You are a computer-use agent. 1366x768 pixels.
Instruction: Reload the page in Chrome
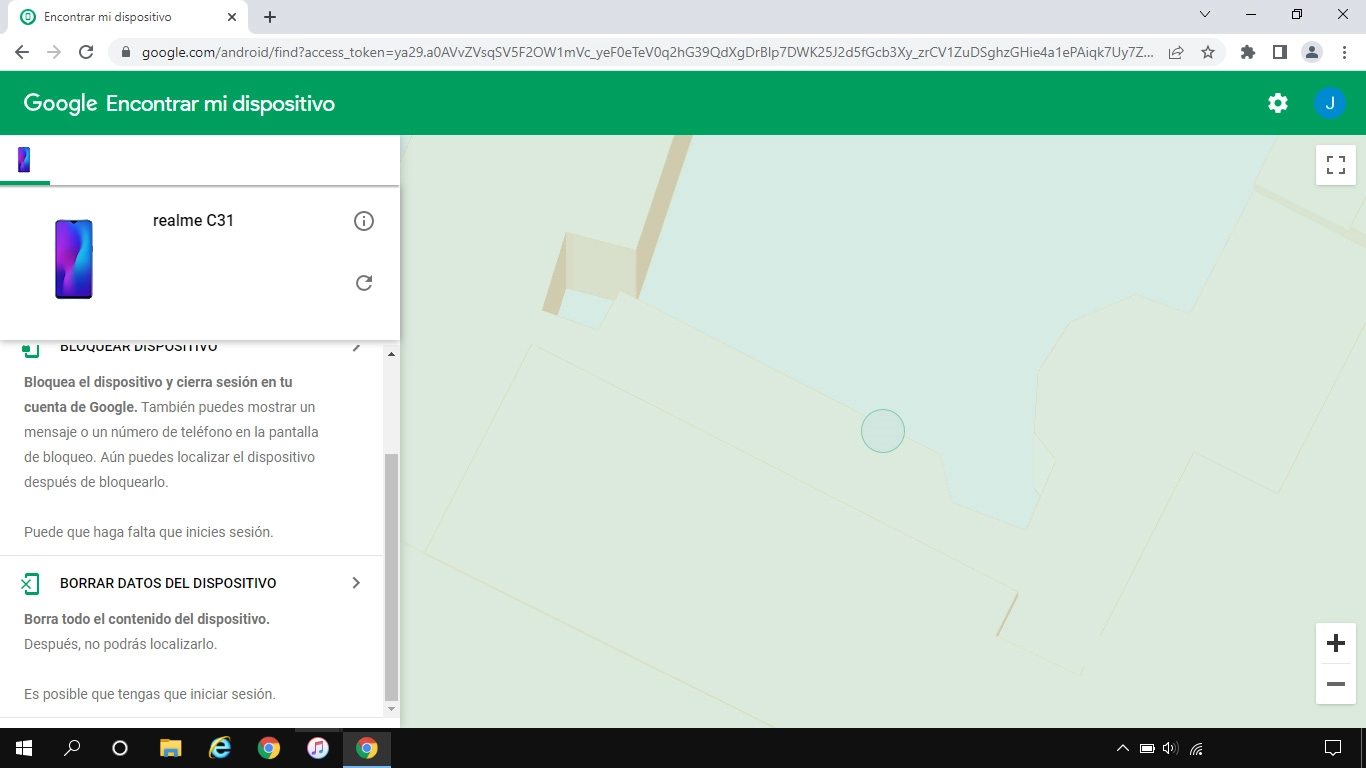86,52
